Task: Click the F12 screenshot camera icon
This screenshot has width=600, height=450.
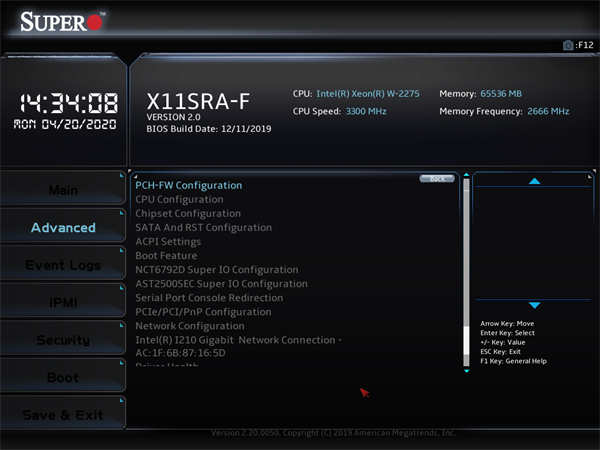Action: tap(568, 45)
